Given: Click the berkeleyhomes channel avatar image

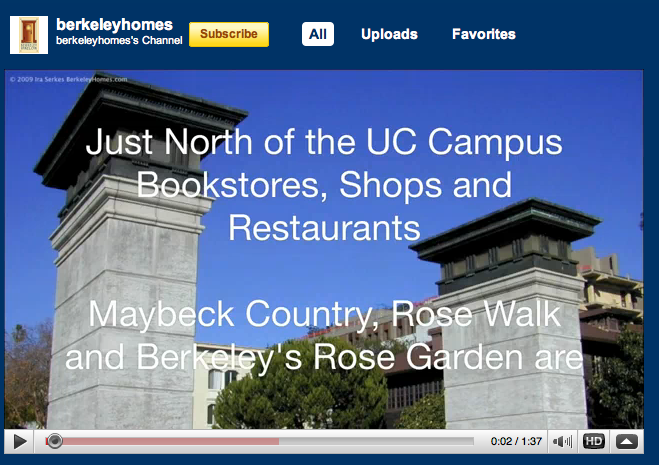Looking at the screenshot, I should (29, 34).
